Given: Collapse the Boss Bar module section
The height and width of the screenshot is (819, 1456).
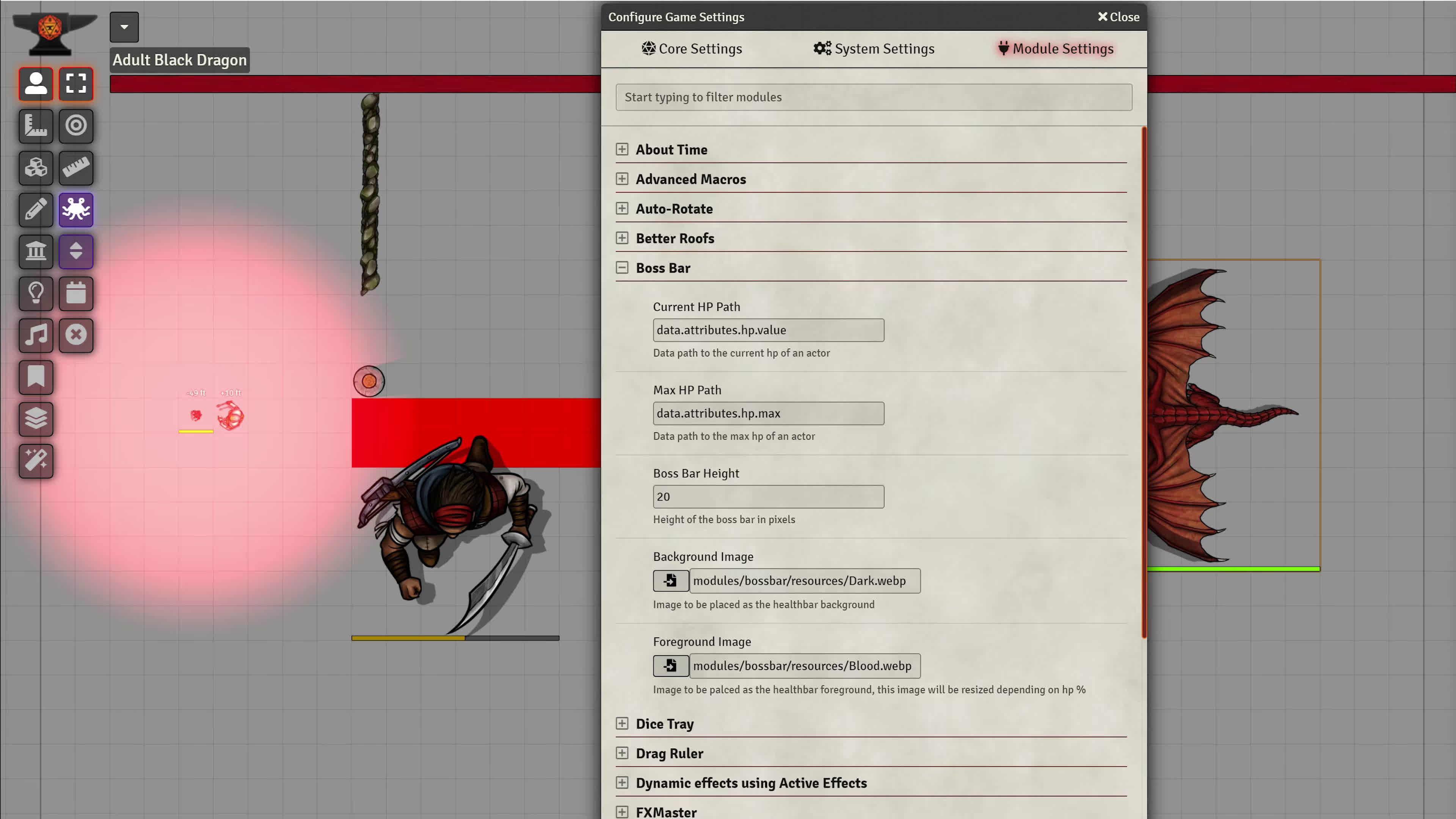Looking at the screenshot, I should 622,268.
